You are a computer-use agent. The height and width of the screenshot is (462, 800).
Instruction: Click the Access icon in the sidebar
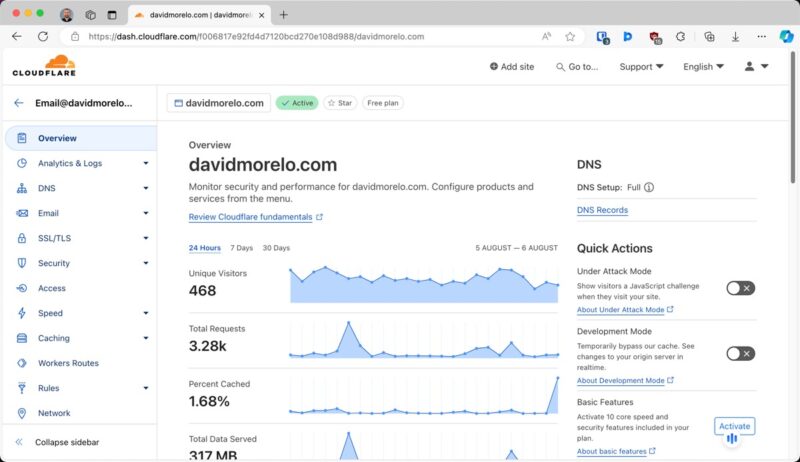click(21, 288)
